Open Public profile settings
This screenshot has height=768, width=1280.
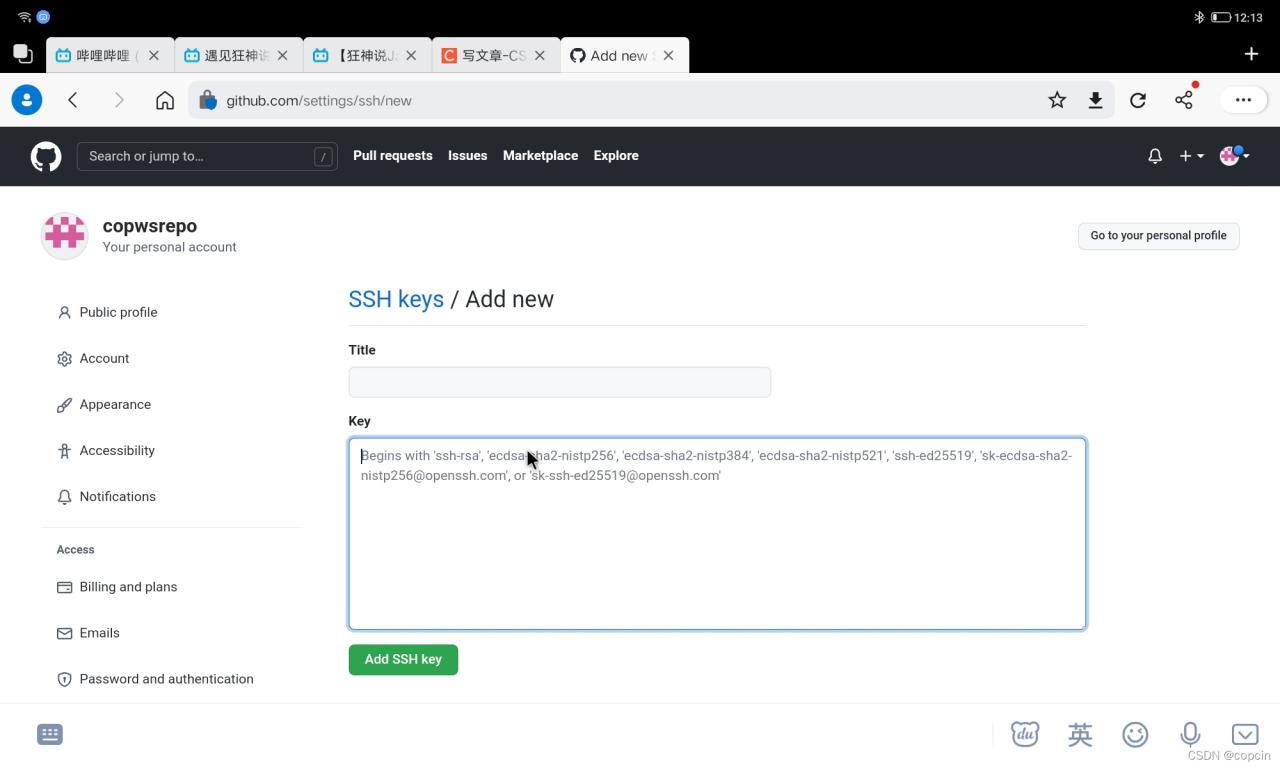point(118,312)
